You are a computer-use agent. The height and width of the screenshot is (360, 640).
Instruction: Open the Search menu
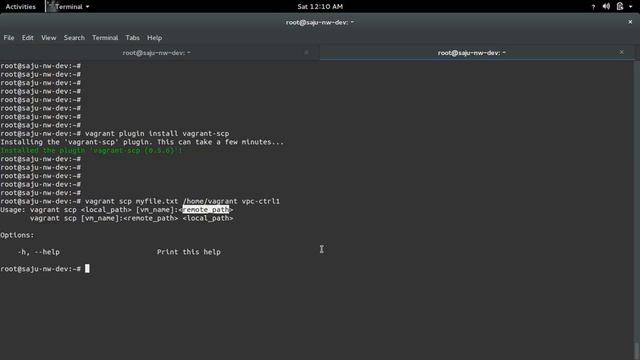pos(74,38)
